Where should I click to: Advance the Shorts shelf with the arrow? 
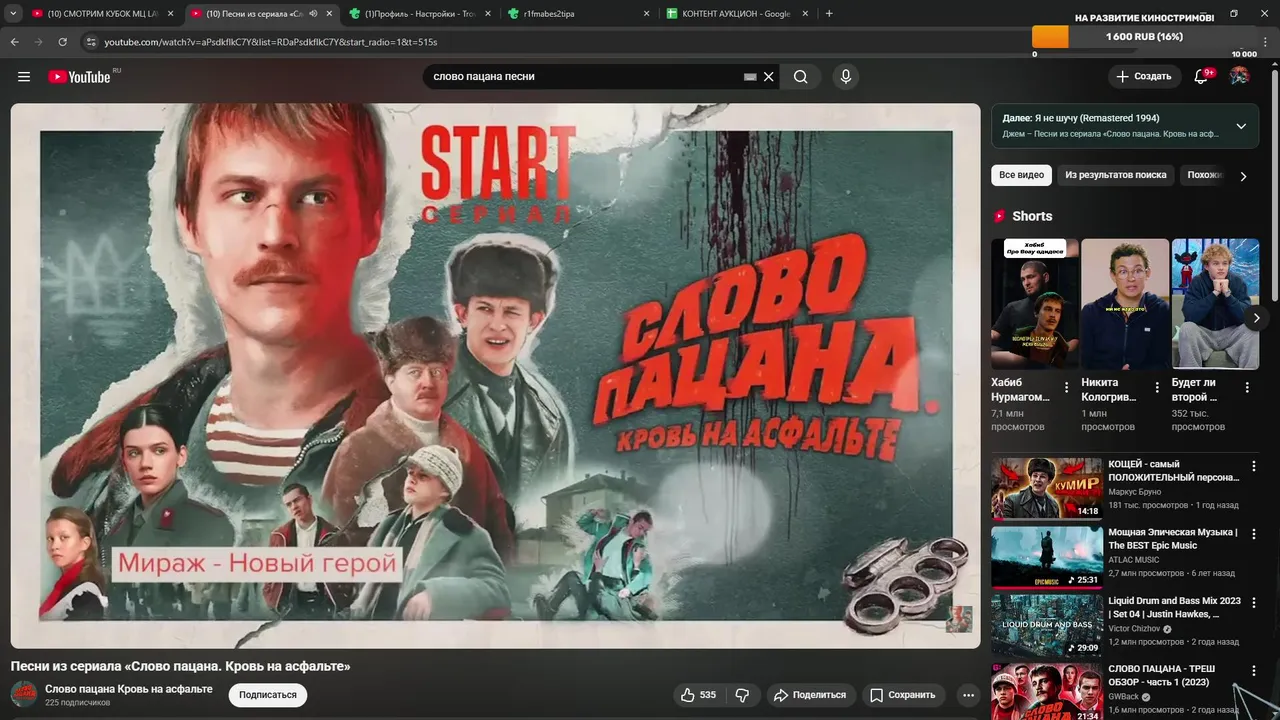click(x=1256, y=318)
